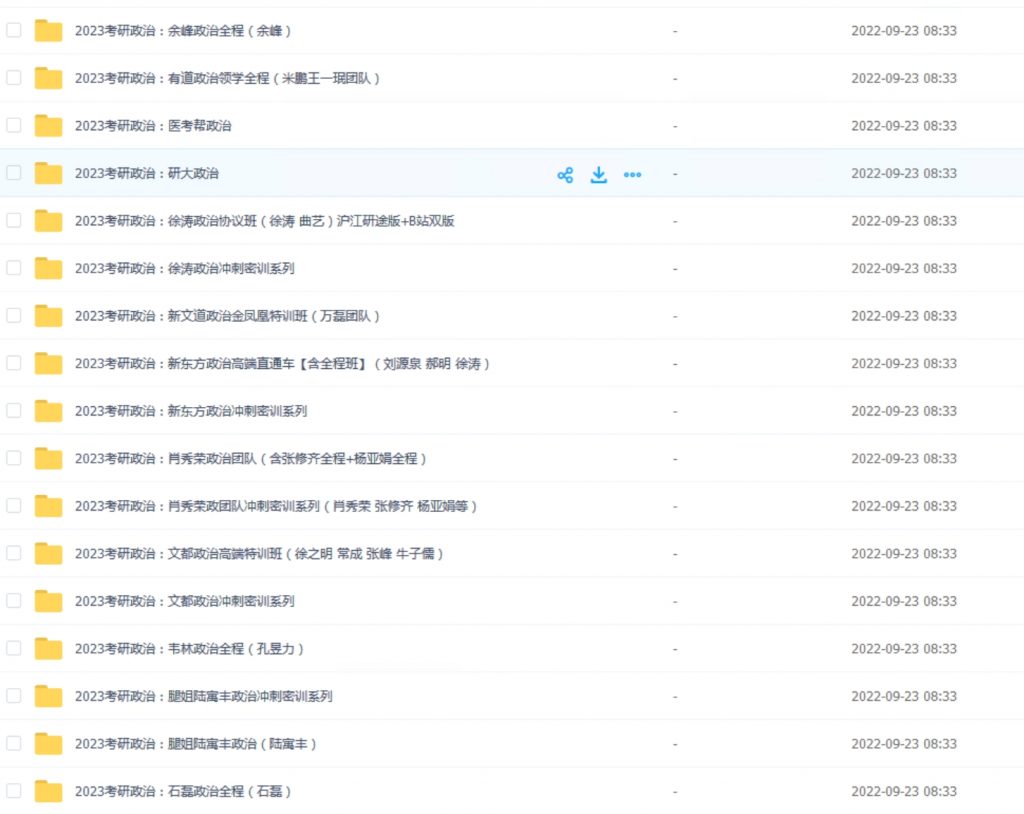Tick checkbox for 腿姐陆寓丰政治冲刺密训系列
This screenshot has width=1024, height=814.
tap(14, 696)
